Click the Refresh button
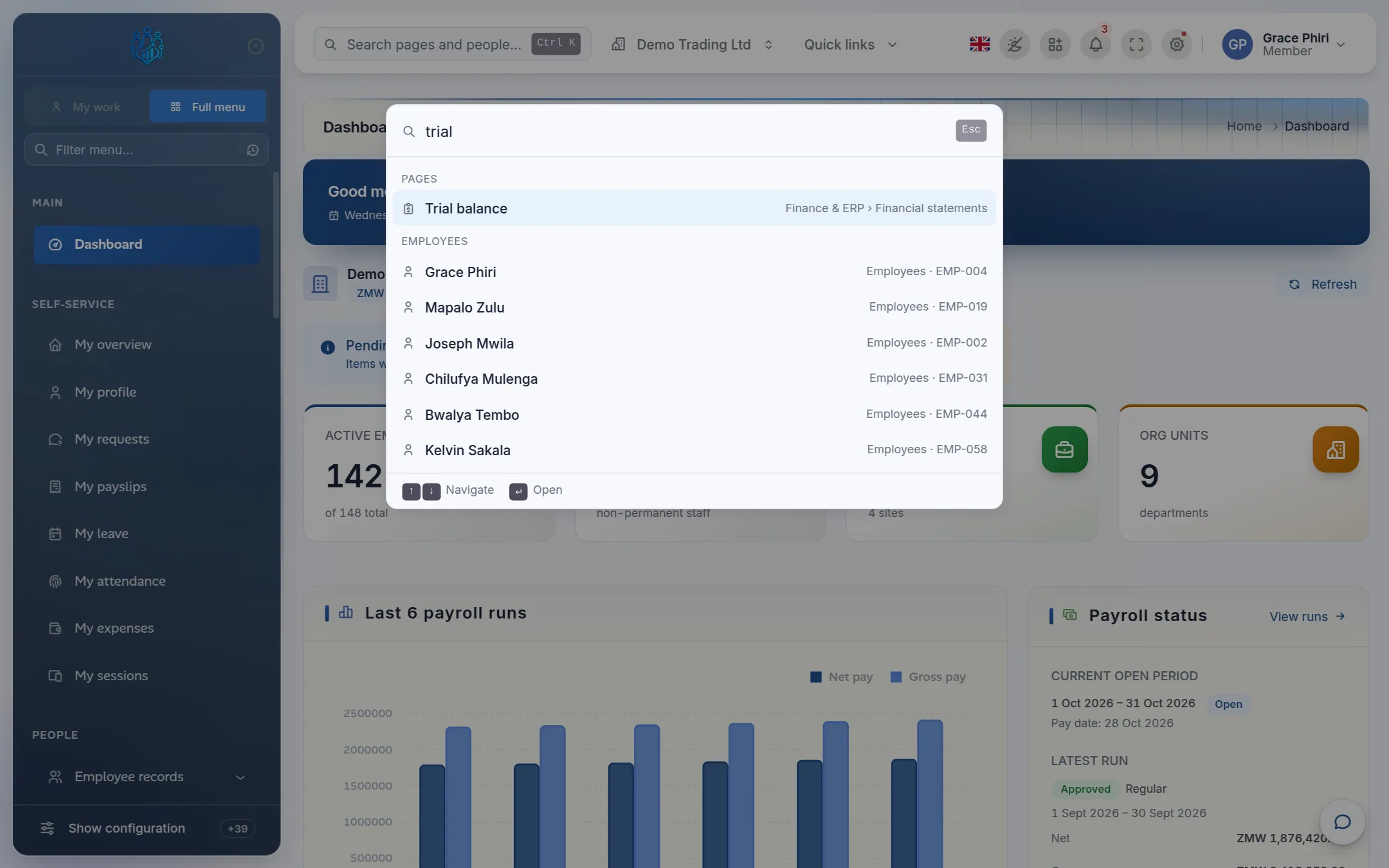Screen dimensions: 1389x868 coord(1323,284)
